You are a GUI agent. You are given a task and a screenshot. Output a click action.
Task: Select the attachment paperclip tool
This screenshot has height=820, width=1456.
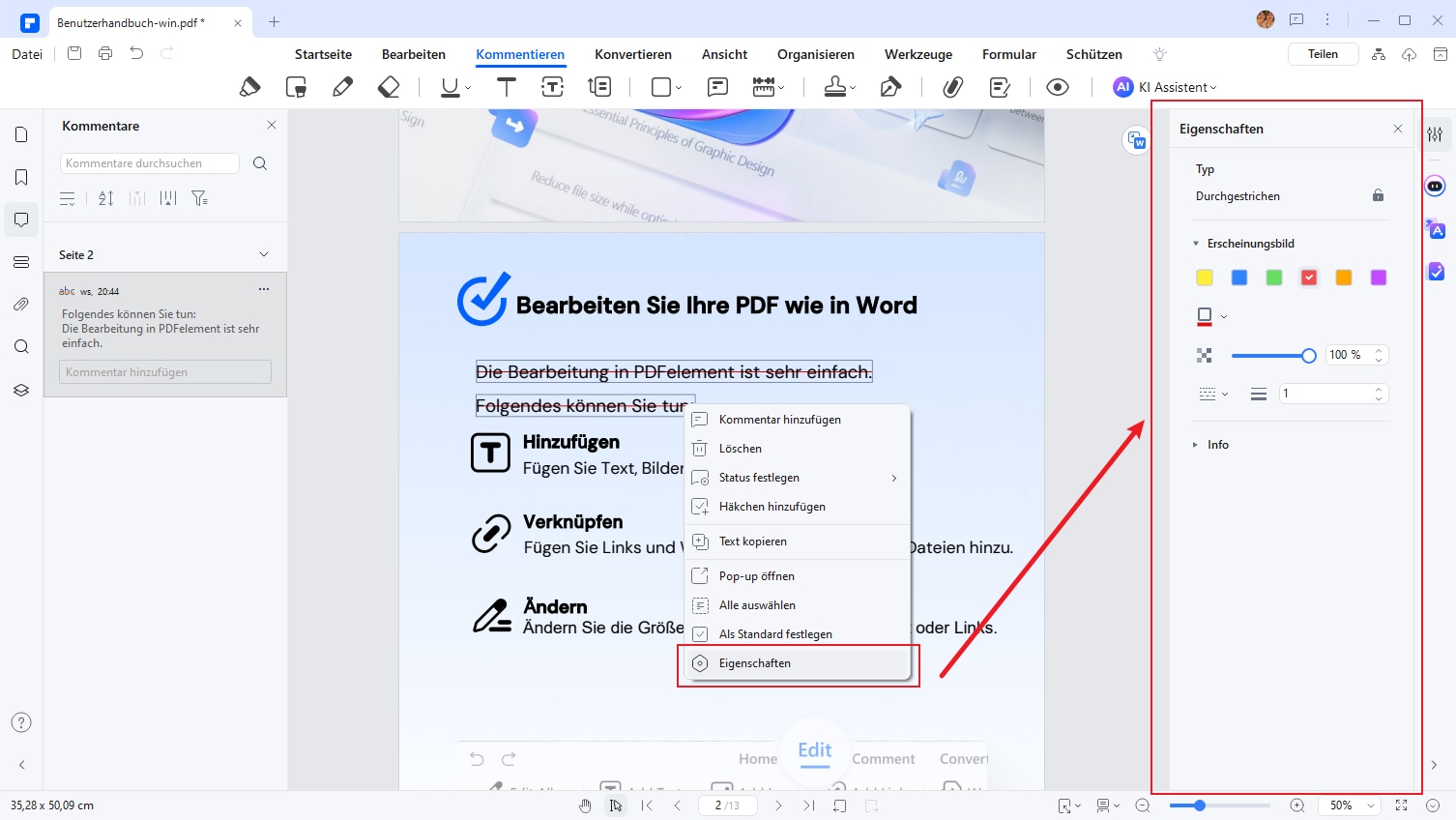point(953,87)
